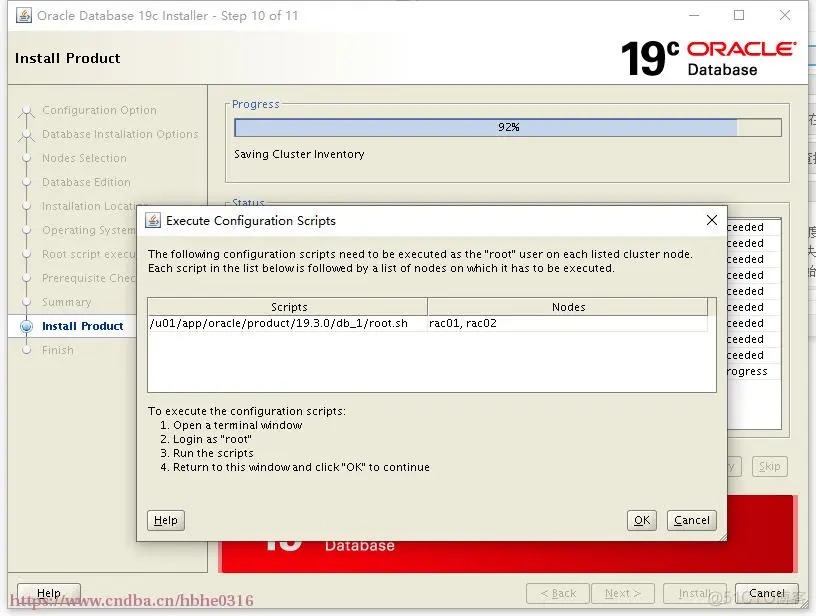Select the Nodes Selection step

pyautogui.click(x=84, y=158)
